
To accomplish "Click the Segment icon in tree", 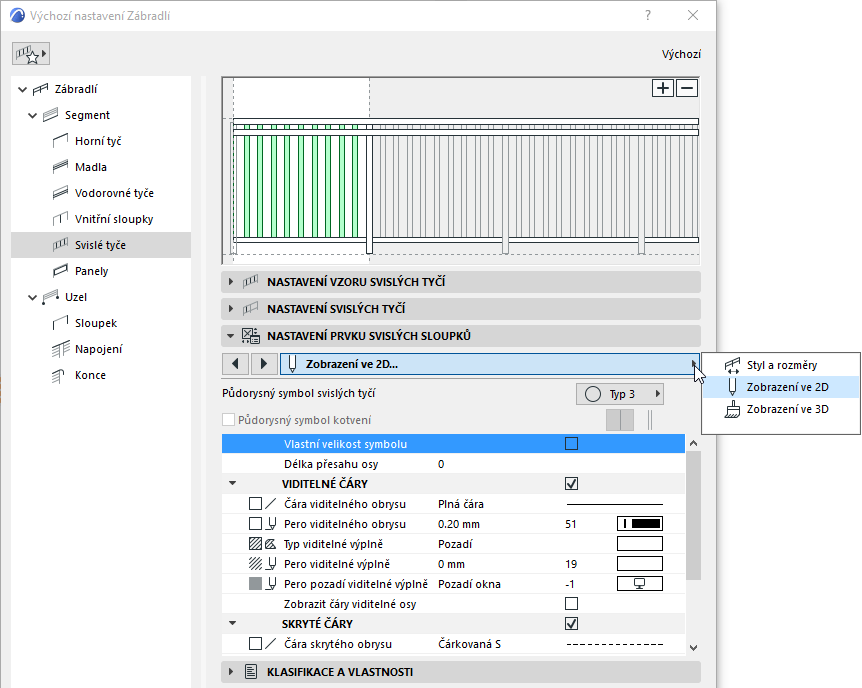I will [x=51, y=115].
